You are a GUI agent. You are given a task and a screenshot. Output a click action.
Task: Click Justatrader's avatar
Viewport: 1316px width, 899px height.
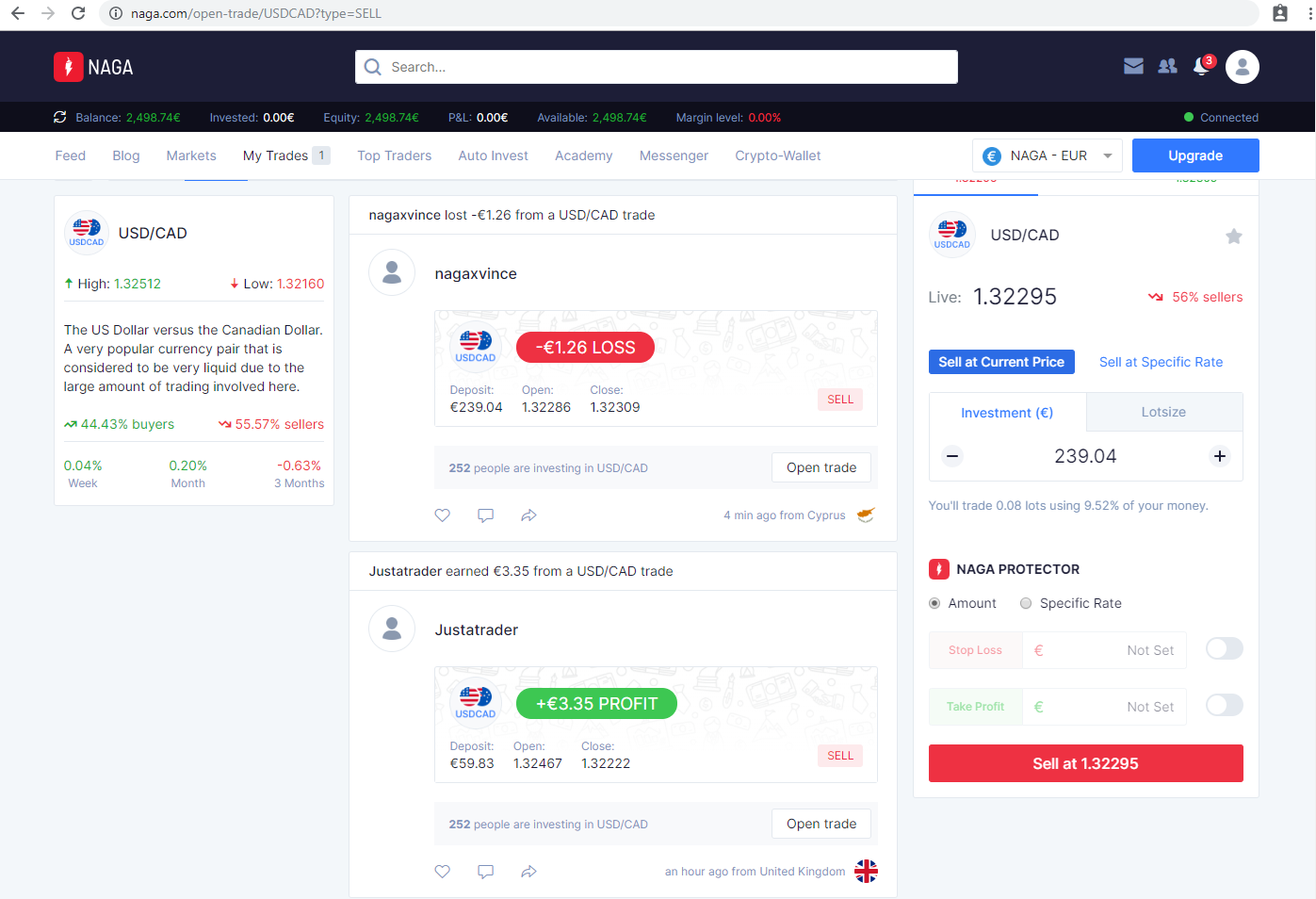[392, 629]
